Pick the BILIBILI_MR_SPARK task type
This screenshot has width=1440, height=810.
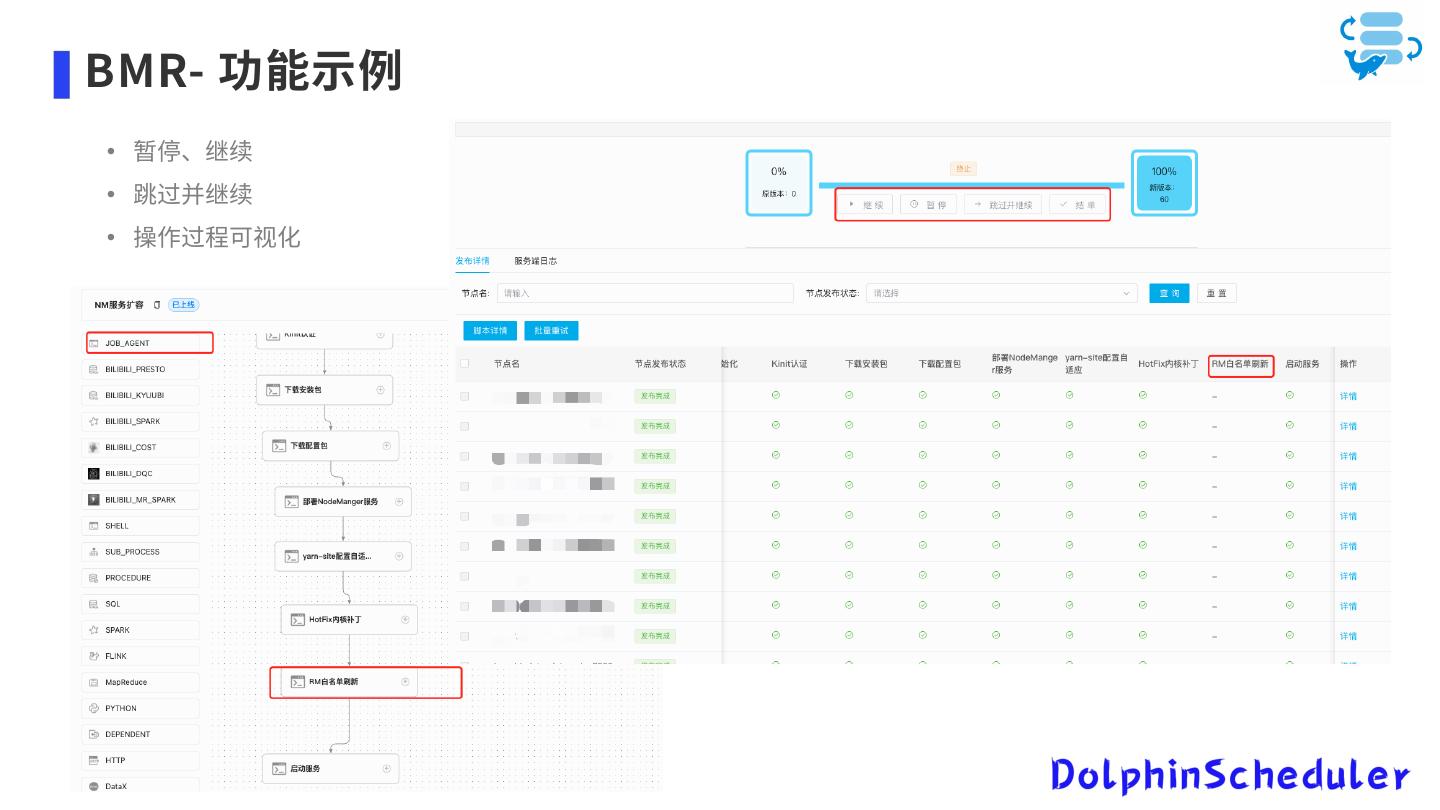click(140, 499)
